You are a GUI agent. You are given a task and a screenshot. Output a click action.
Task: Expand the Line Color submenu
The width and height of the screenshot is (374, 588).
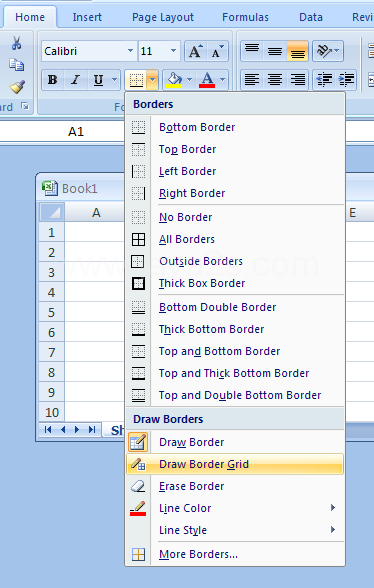235,508
